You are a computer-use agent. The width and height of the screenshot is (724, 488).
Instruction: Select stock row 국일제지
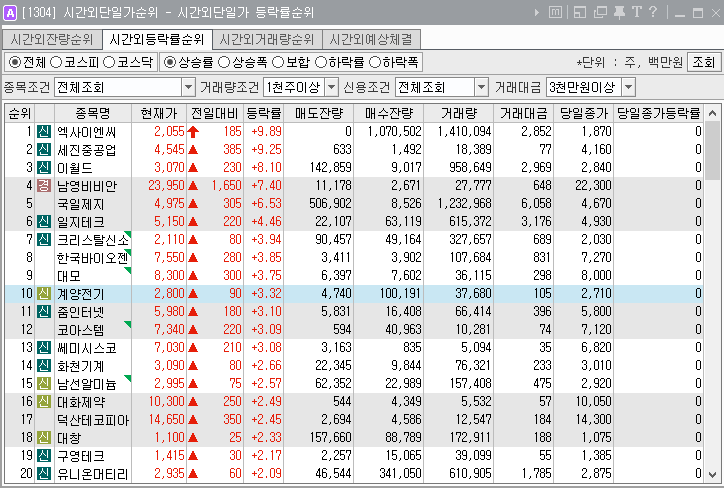pos(354,204)
